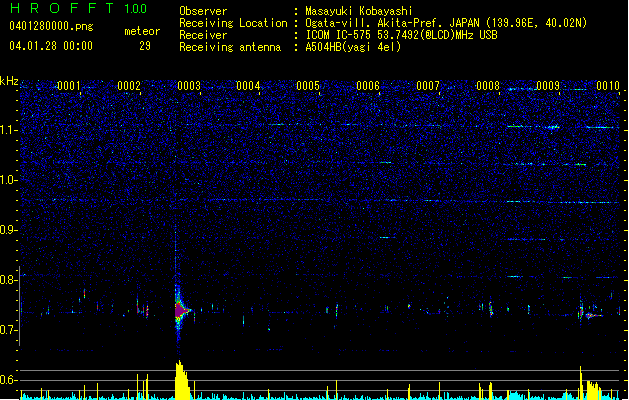629x400 pixels.
Task: Click the antenna A504HB(yagi 4el) text
Action: coord(353,47)
